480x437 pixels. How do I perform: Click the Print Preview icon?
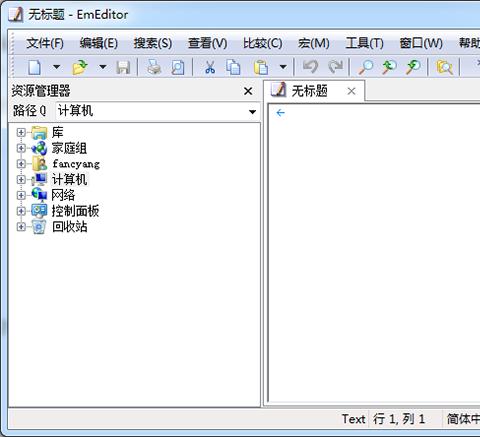point(178,68)
